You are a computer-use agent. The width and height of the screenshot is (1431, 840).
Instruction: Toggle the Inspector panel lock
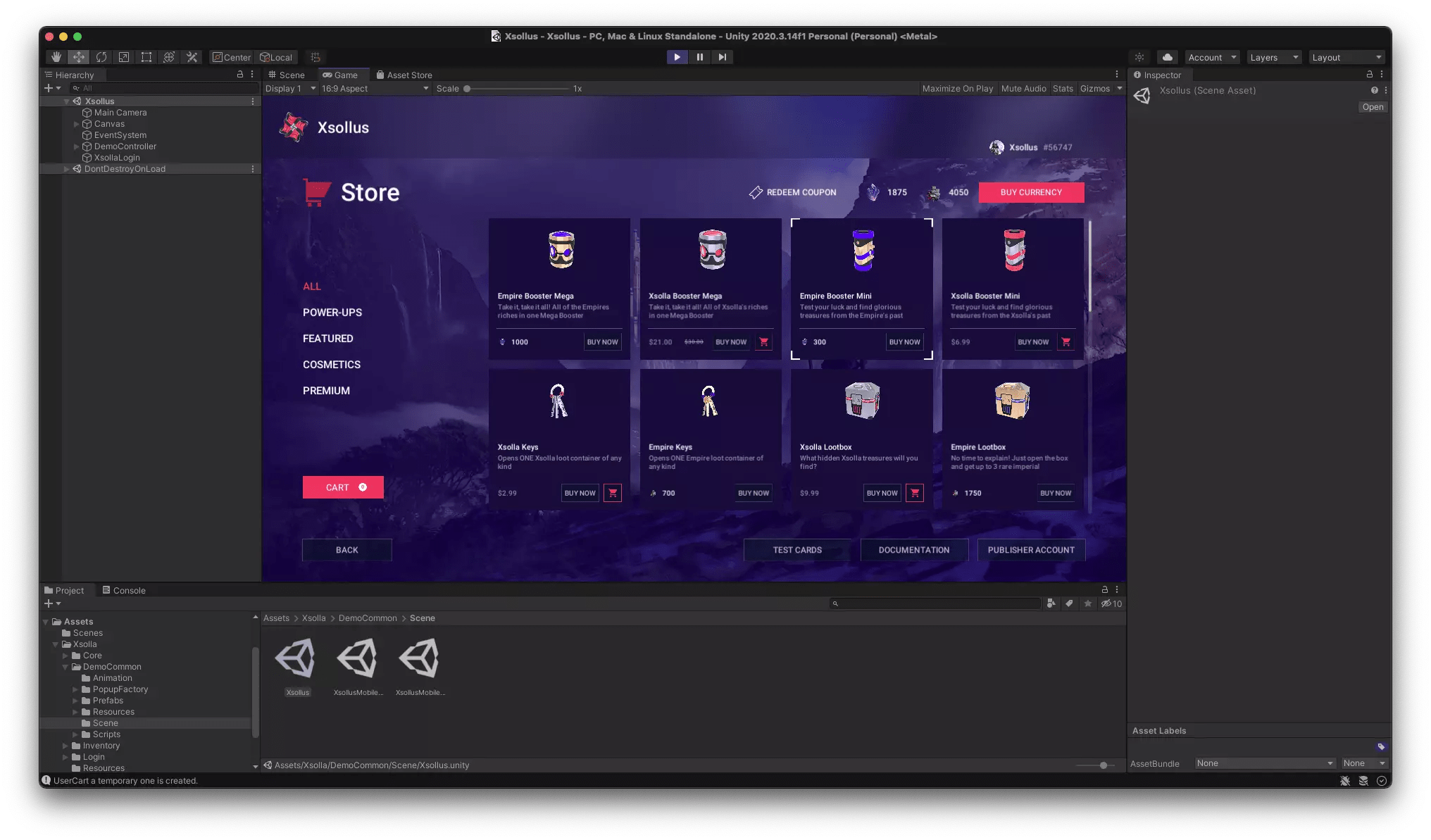[1369, 74]
